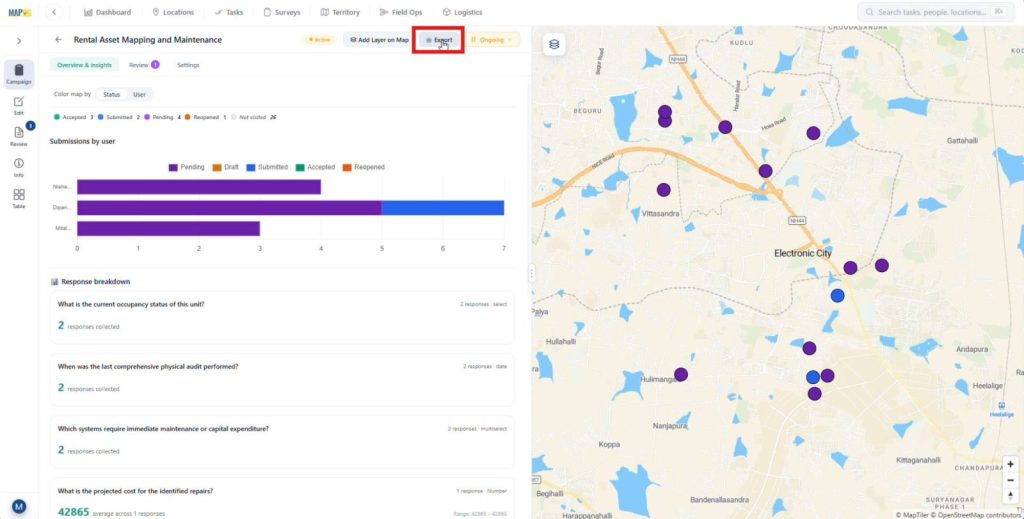The width and height of the screenshot is (1024, 519).
Task: Expand the left sidebar with the chevron
Action: tap(19, 40)
